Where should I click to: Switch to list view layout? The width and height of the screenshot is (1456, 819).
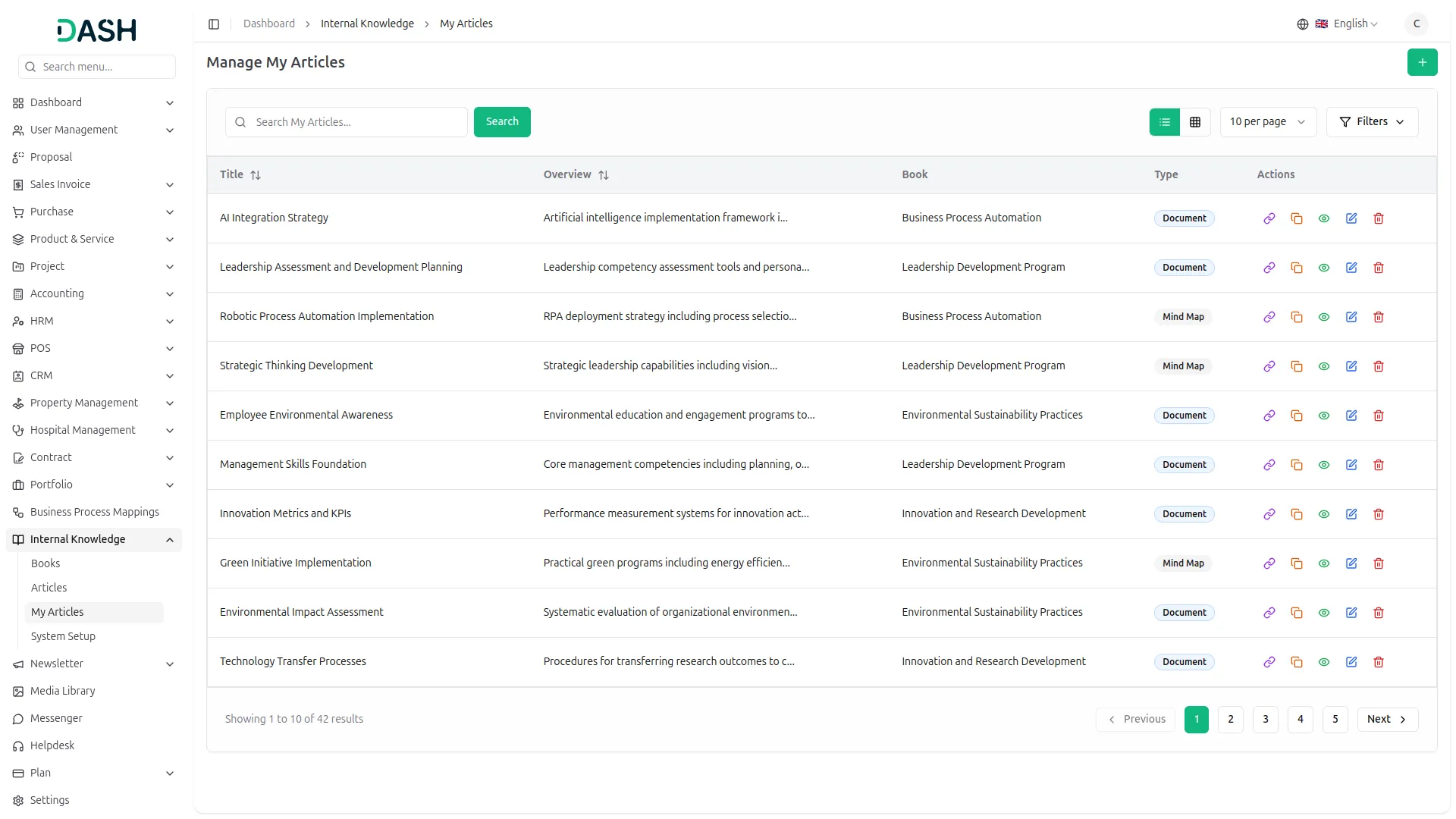click(1164, 122)
